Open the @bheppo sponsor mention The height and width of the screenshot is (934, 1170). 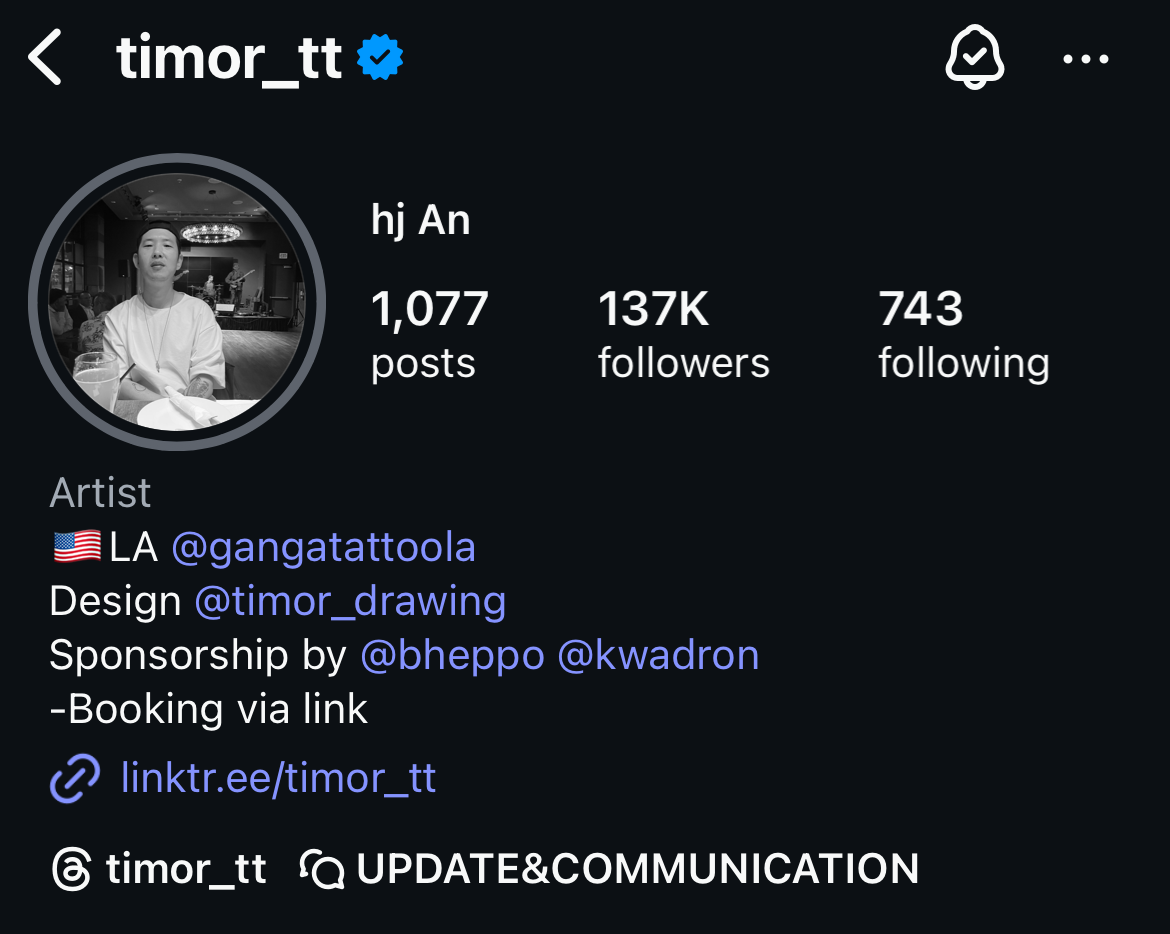coord(452,656)
